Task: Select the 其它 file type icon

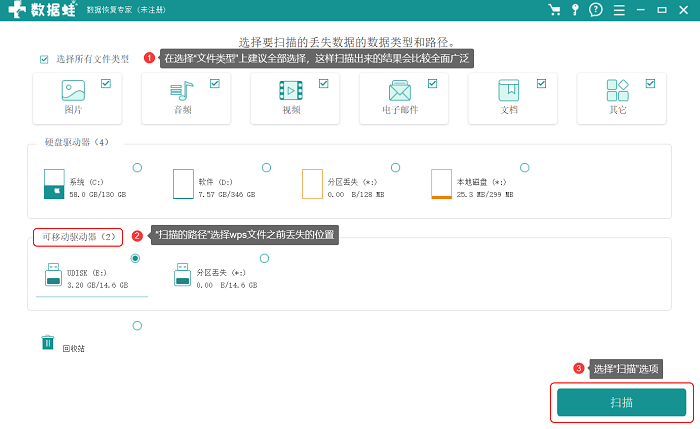Action: (x=617, y=91)
